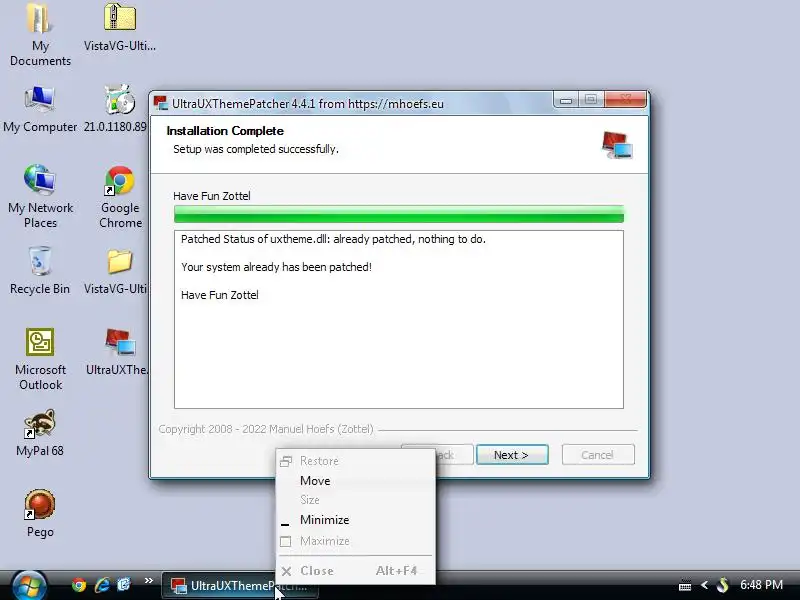Click the Next > button

coord(512,455)
